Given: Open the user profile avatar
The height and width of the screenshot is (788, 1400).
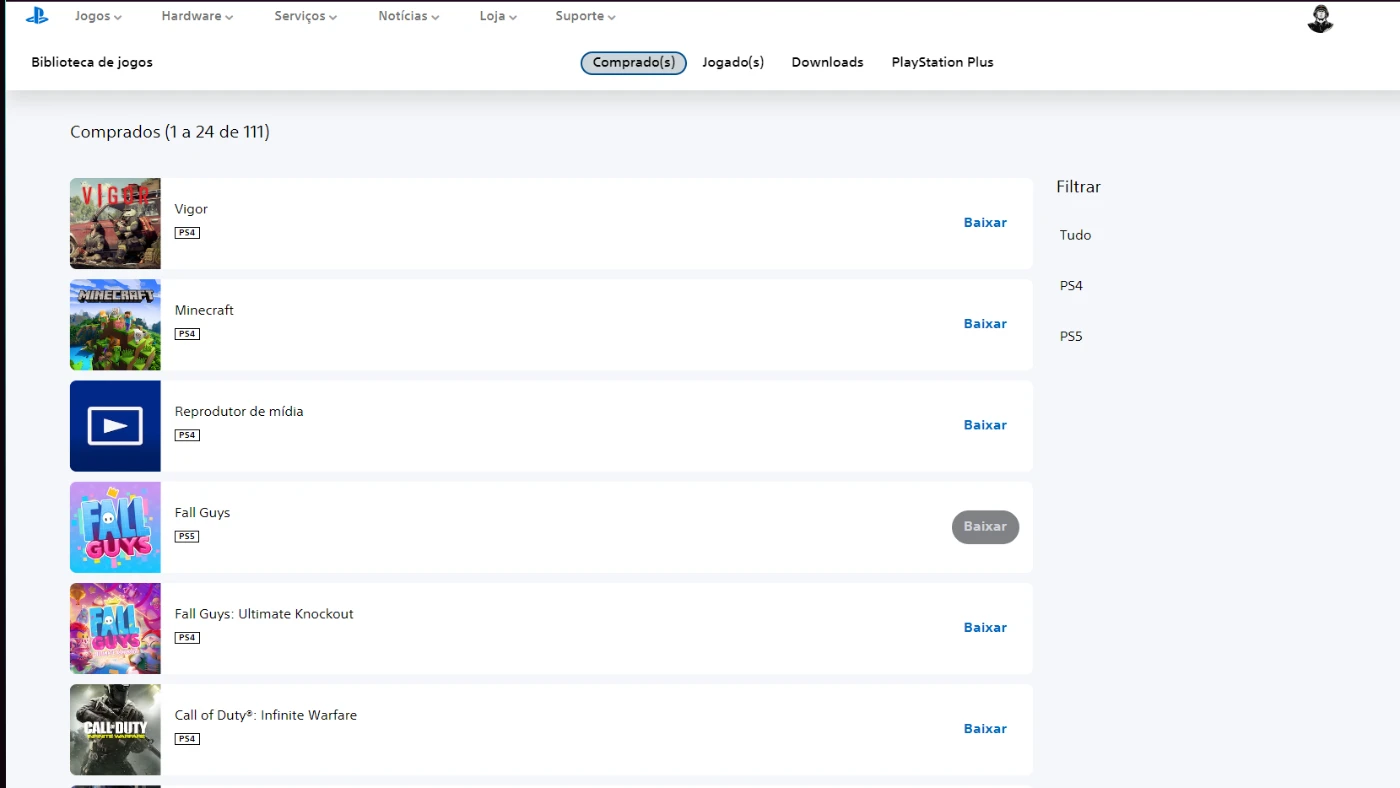Looking at the screenshot, I should (x=1320, y=19).
